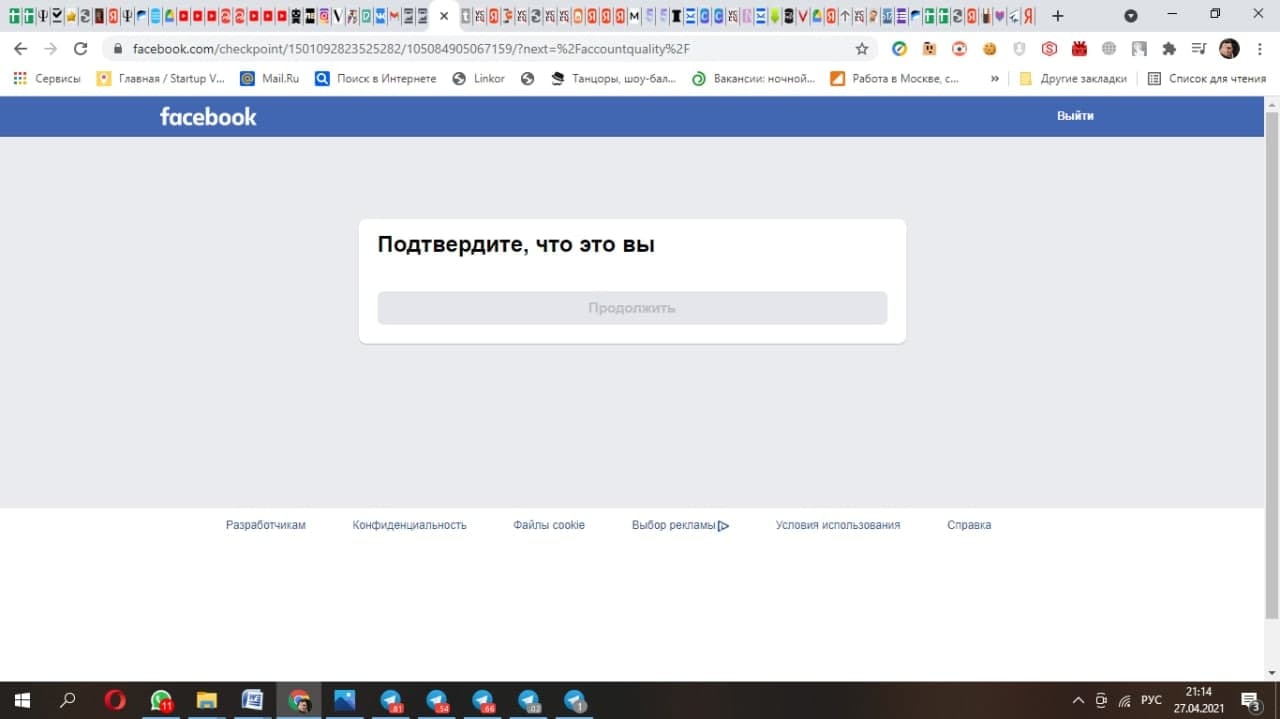The height and width of the screenshot is (719, 1280).
Task: Open the Photos app from the taskbar
Action: pyautogui.click(x=345, y=700)
